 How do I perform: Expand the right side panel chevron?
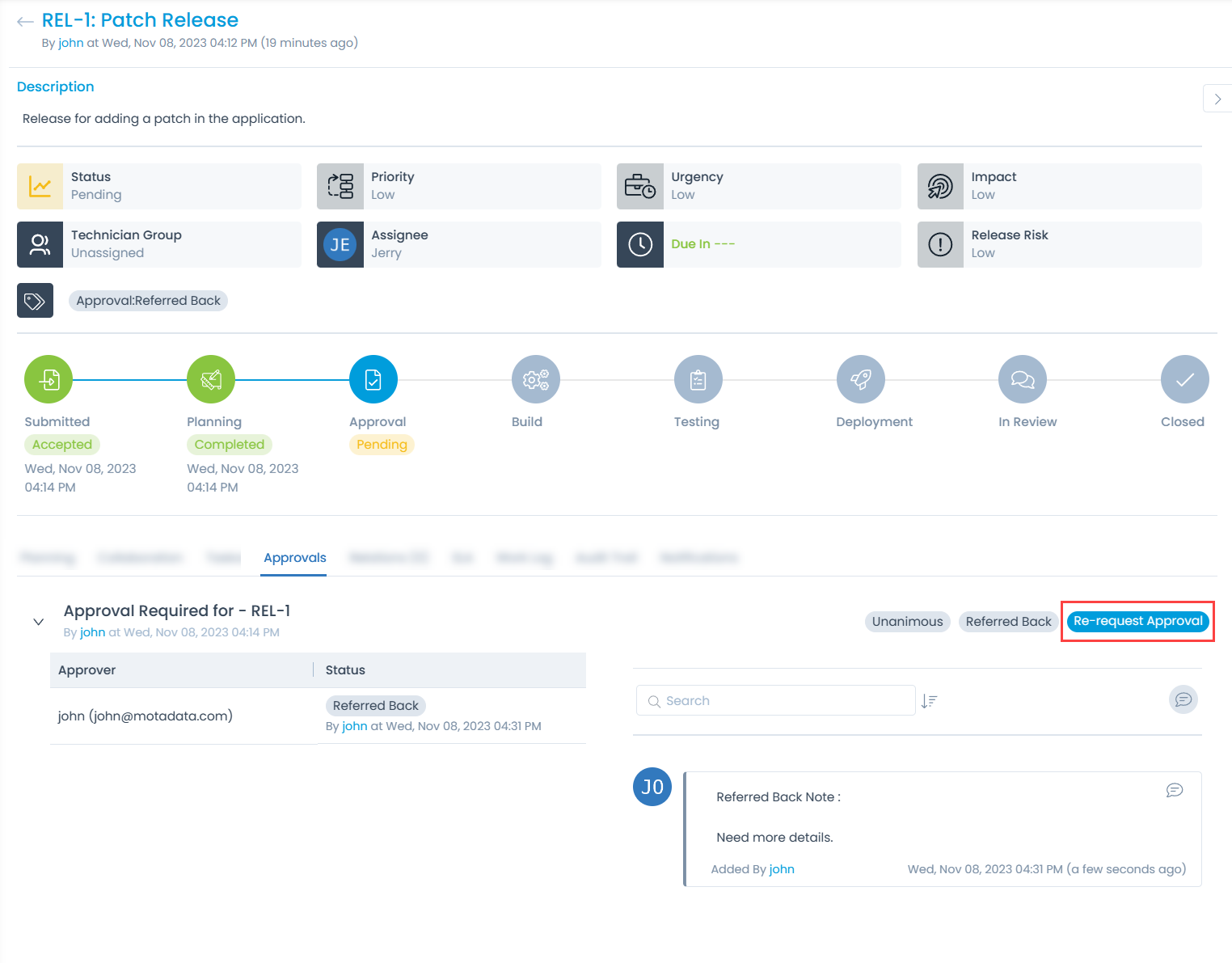click(x=1217, y=99)
